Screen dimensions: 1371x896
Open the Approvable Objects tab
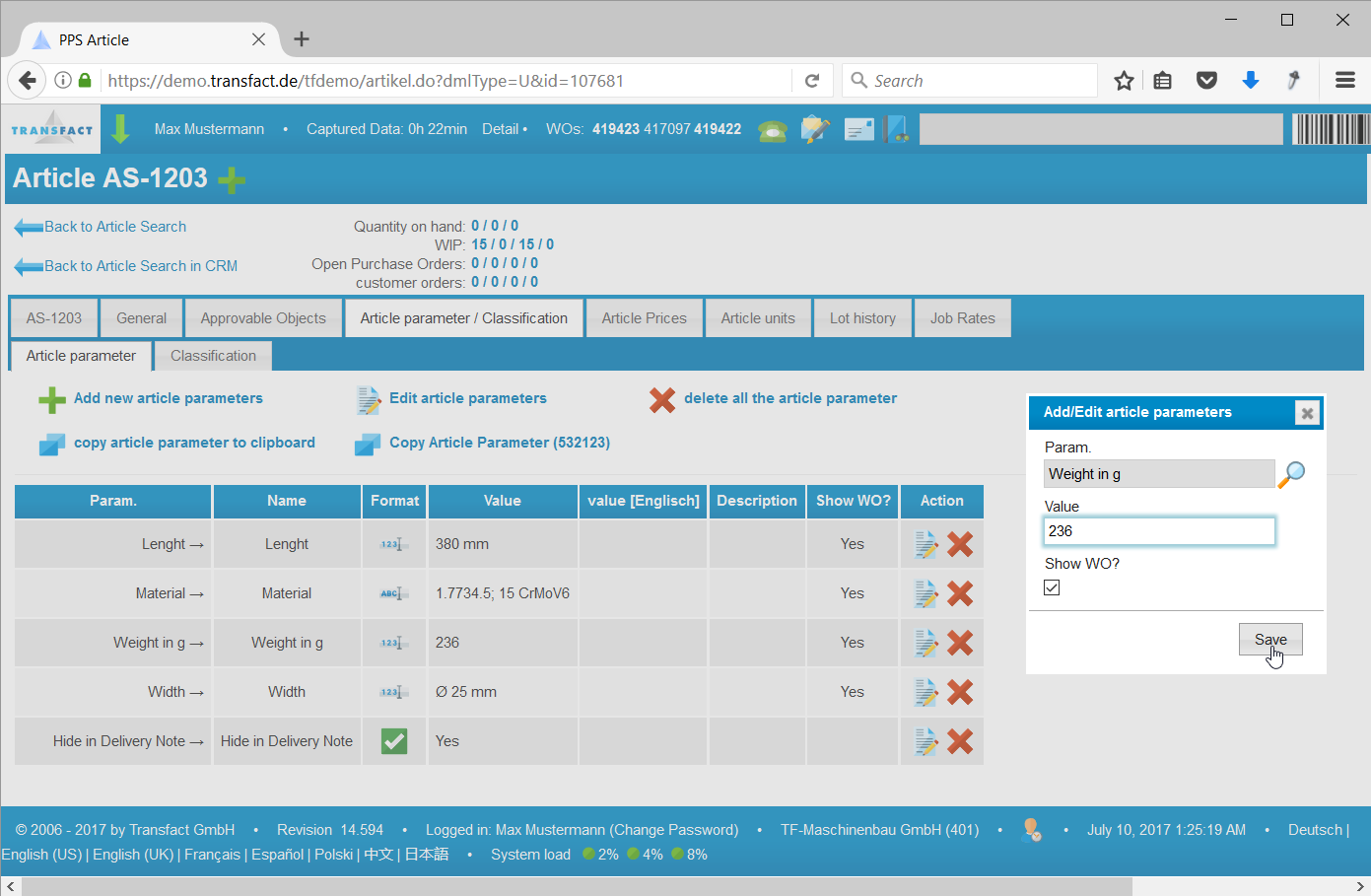coord(263,318)
